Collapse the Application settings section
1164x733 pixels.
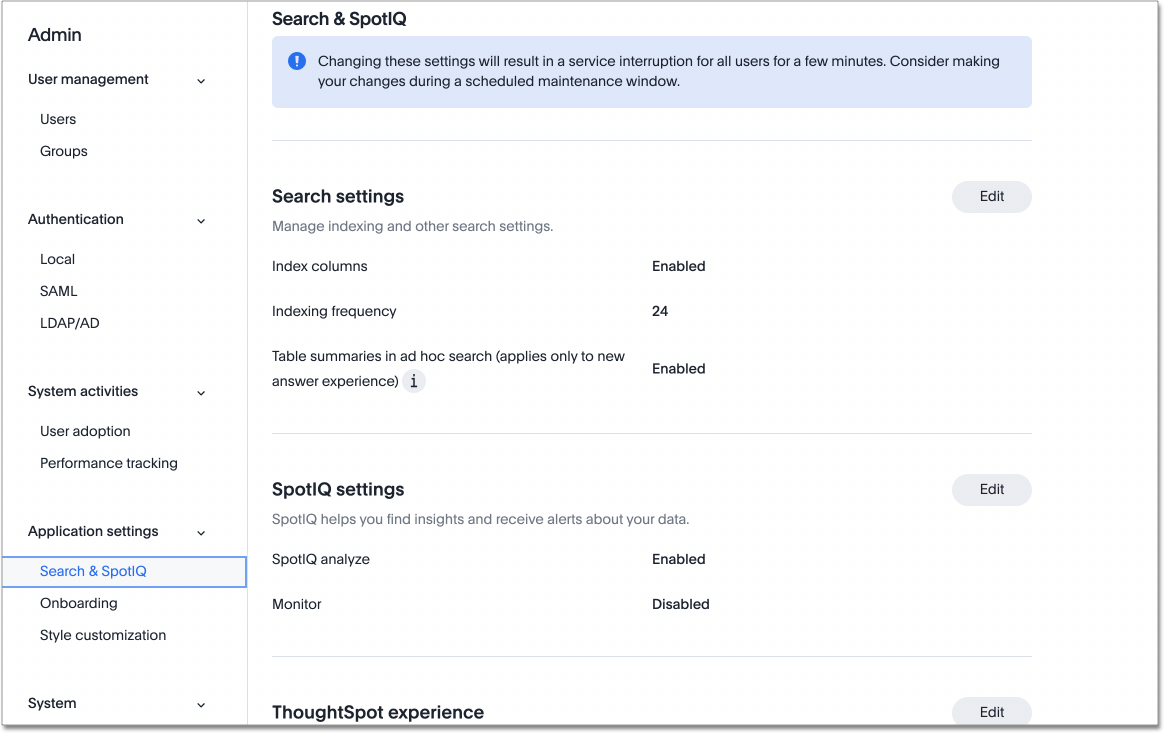point(201,531)
